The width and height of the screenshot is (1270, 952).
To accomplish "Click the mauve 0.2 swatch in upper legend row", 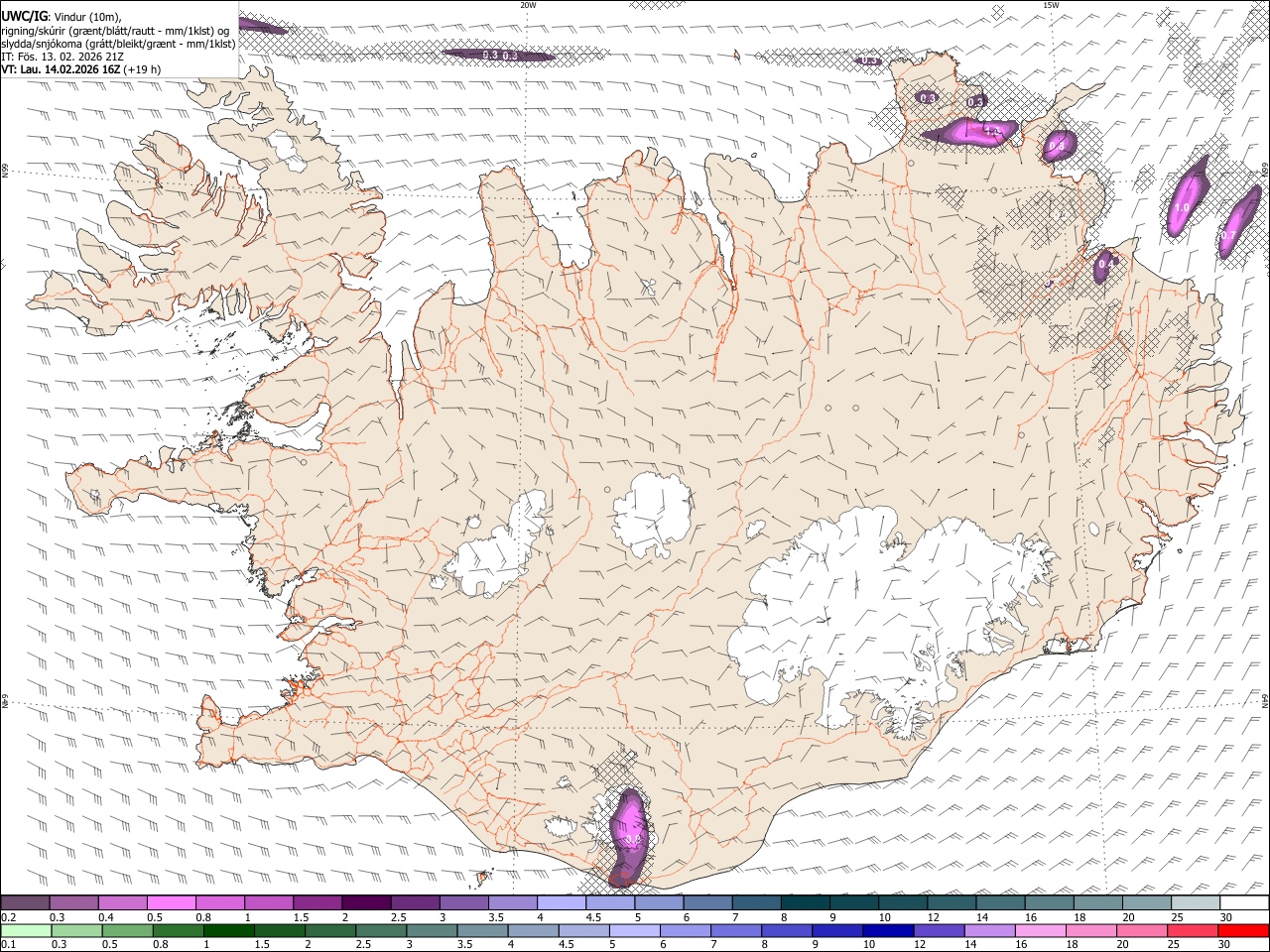I will tap(25, 903).
